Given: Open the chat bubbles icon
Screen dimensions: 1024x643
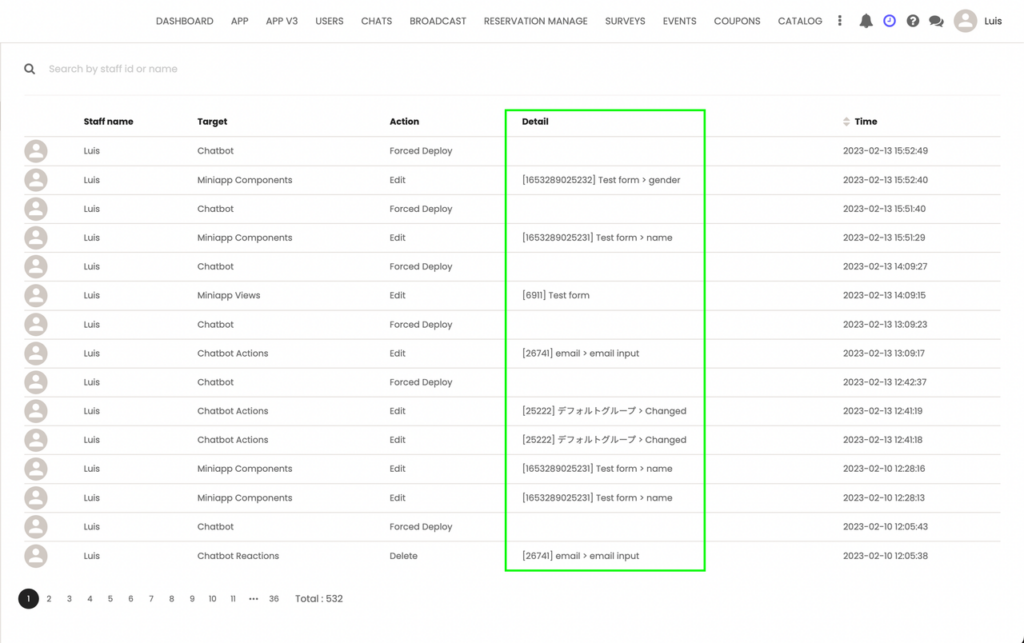Looking at the screenshot, I should 936,21.
